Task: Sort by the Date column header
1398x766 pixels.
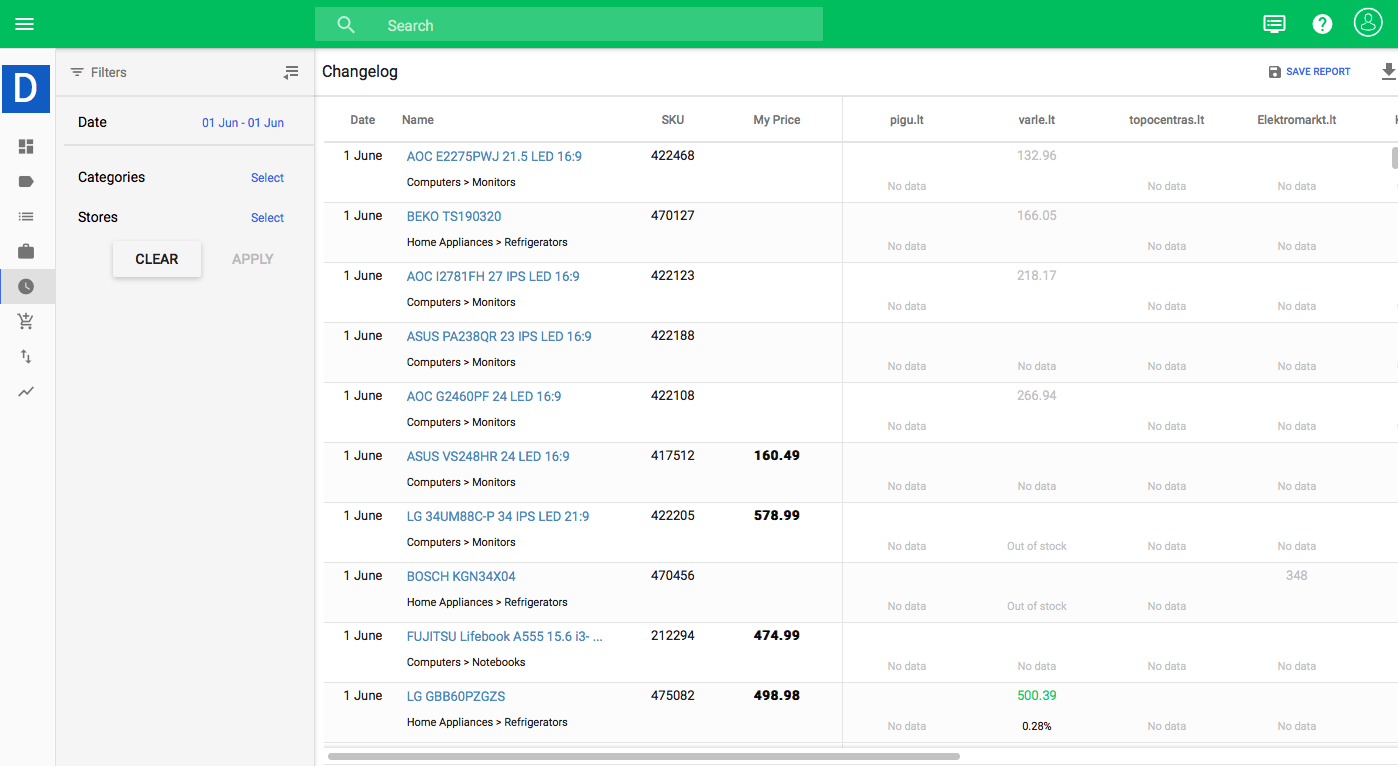Action: [x=363, y=120]
